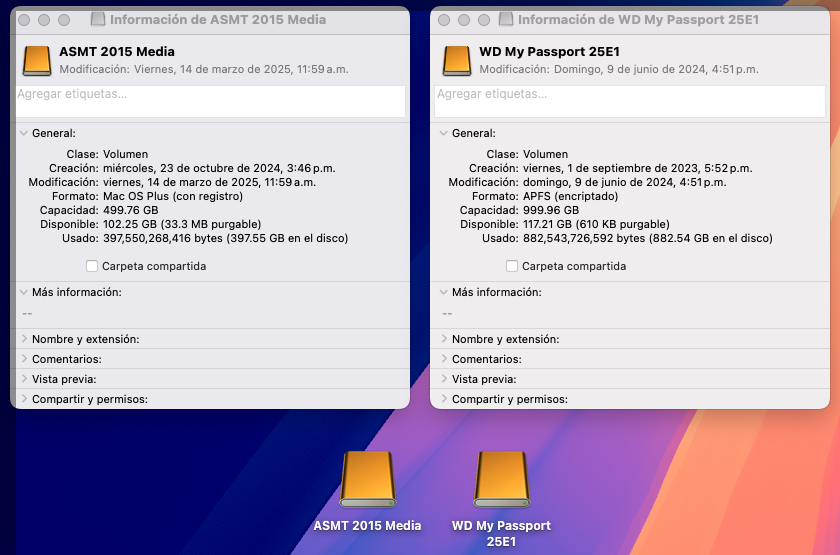Click Agregar etiquetas field in ASMT 2015 Media window

pyautogui.click(x=211, y=101)
